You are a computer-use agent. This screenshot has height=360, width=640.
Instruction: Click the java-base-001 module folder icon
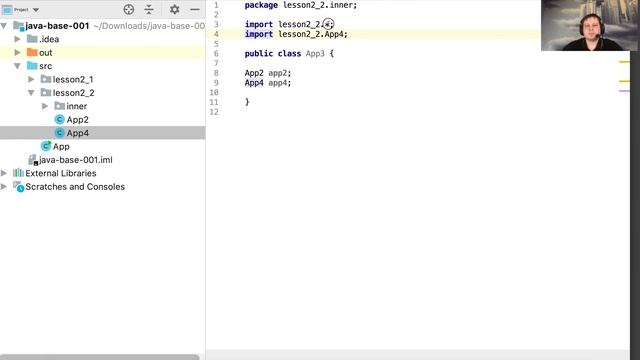pyautogui.click(x=19, y=26)
